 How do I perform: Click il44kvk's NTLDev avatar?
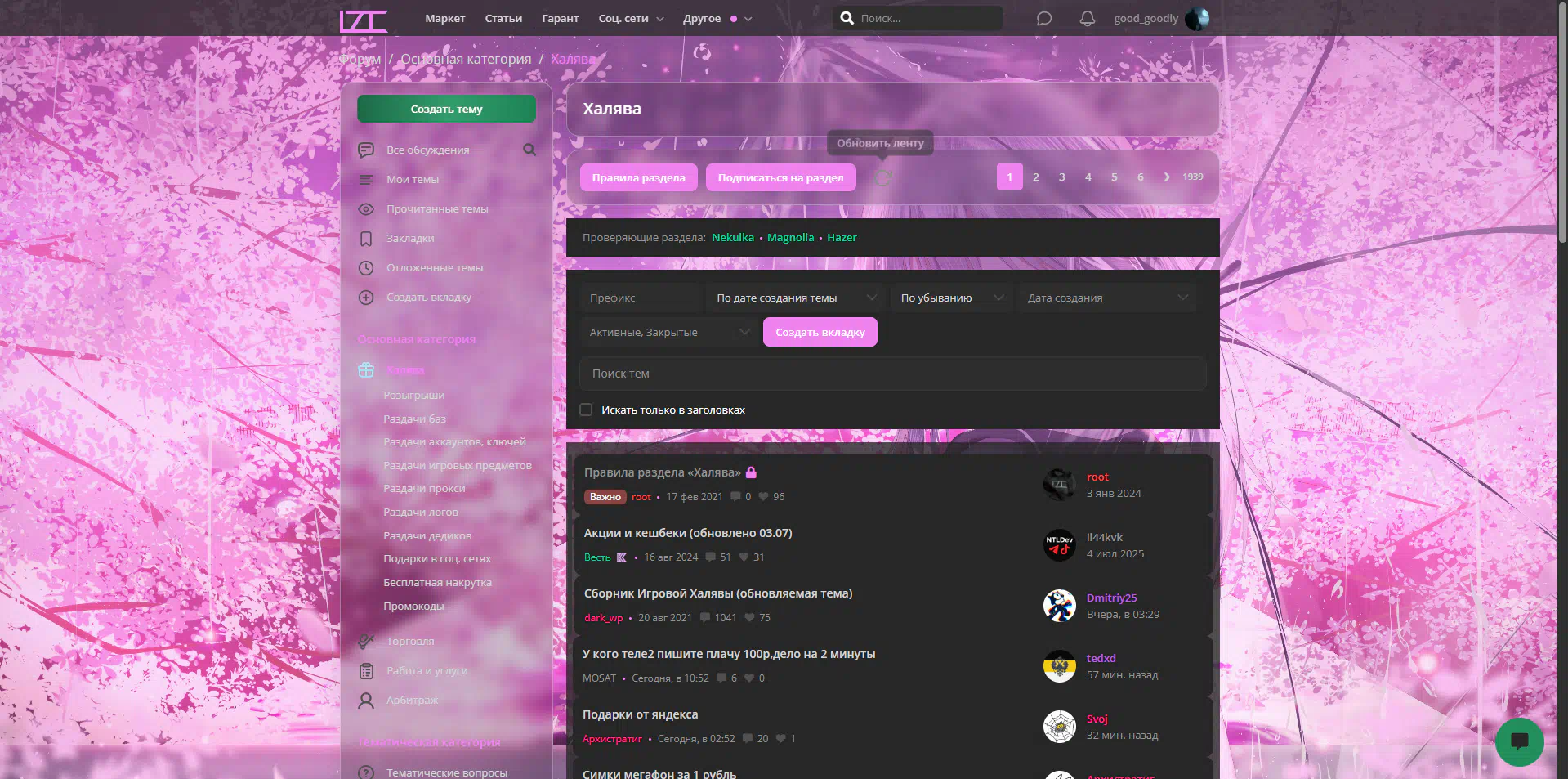1060,545
